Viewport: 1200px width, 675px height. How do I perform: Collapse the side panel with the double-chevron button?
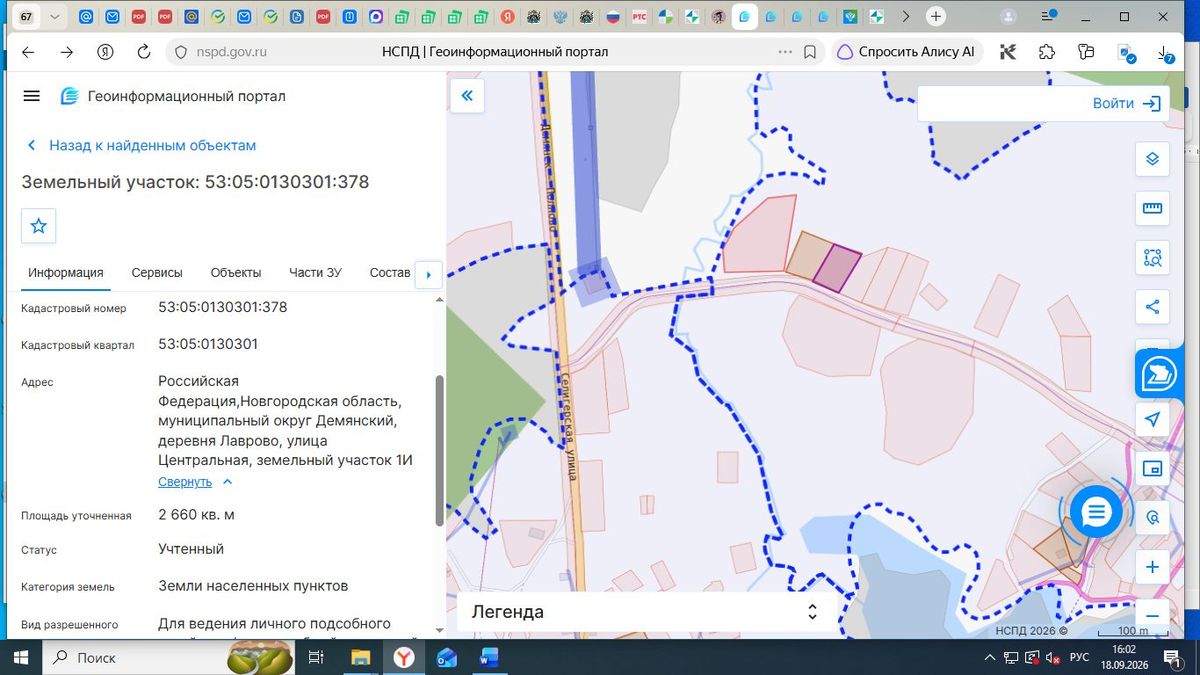point(466,96)
